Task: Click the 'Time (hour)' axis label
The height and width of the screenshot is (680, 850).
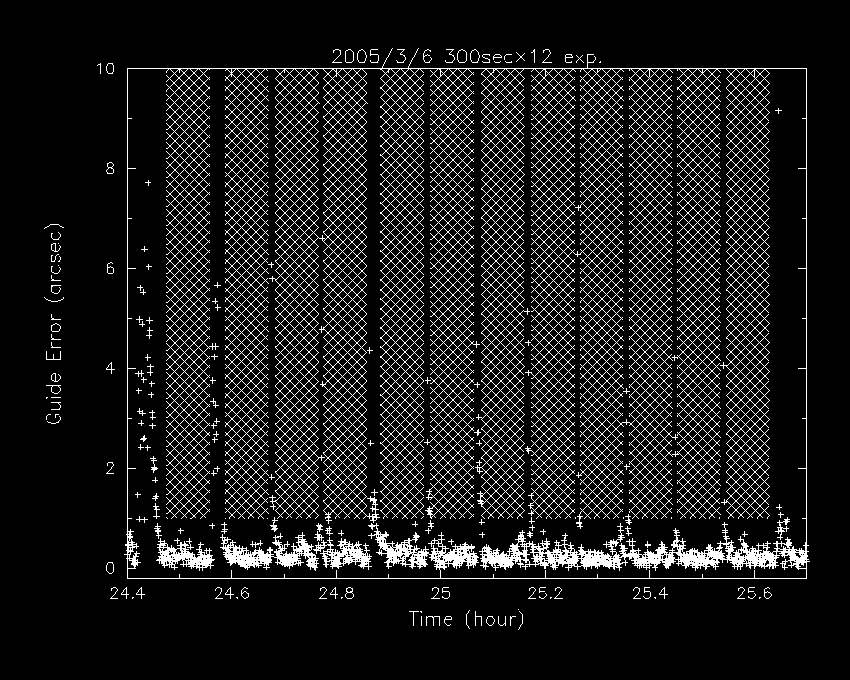Action: (466, 619)
